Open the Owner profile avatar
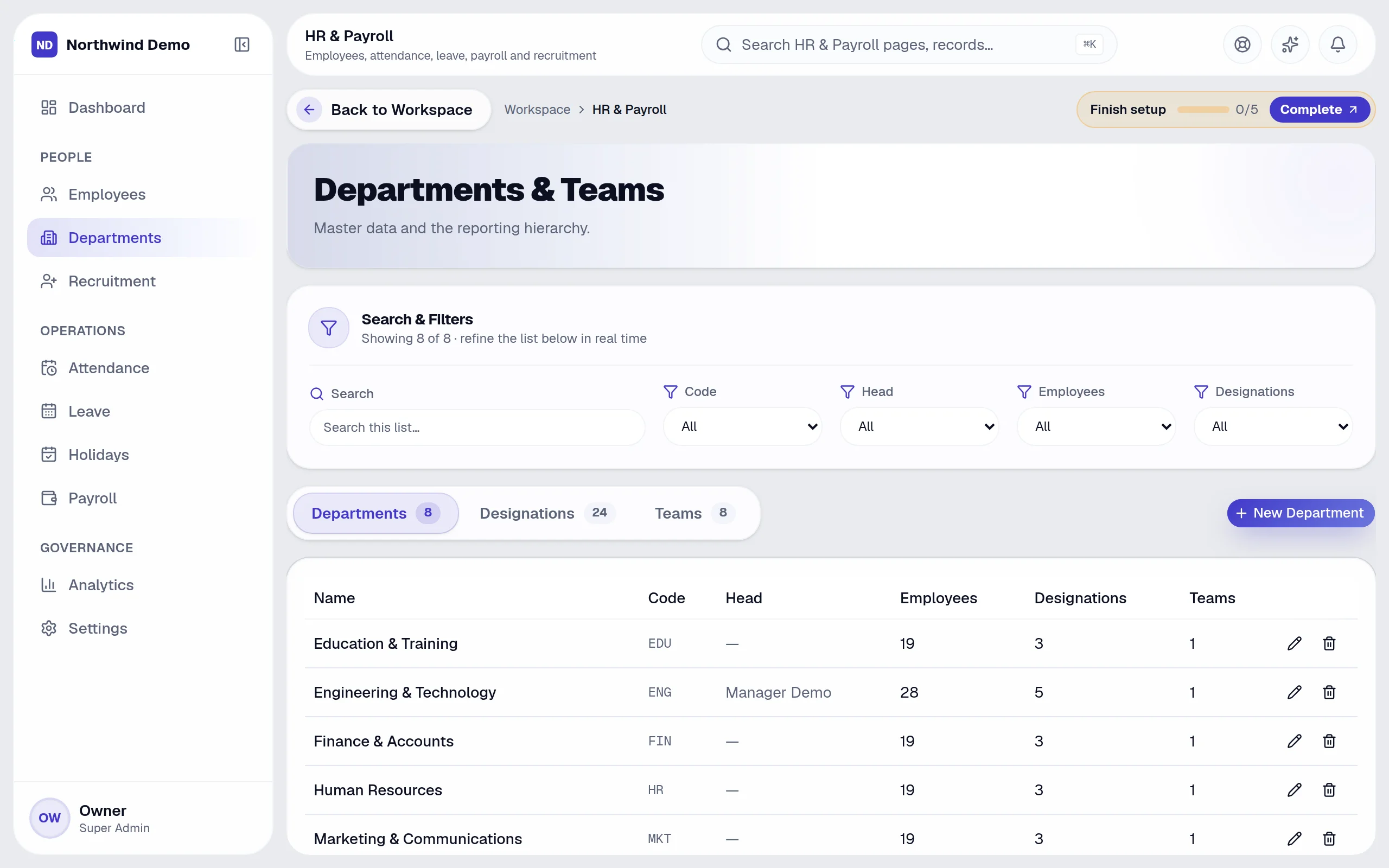The height and width of the screenshot is (868, 1389). point(49,818)
